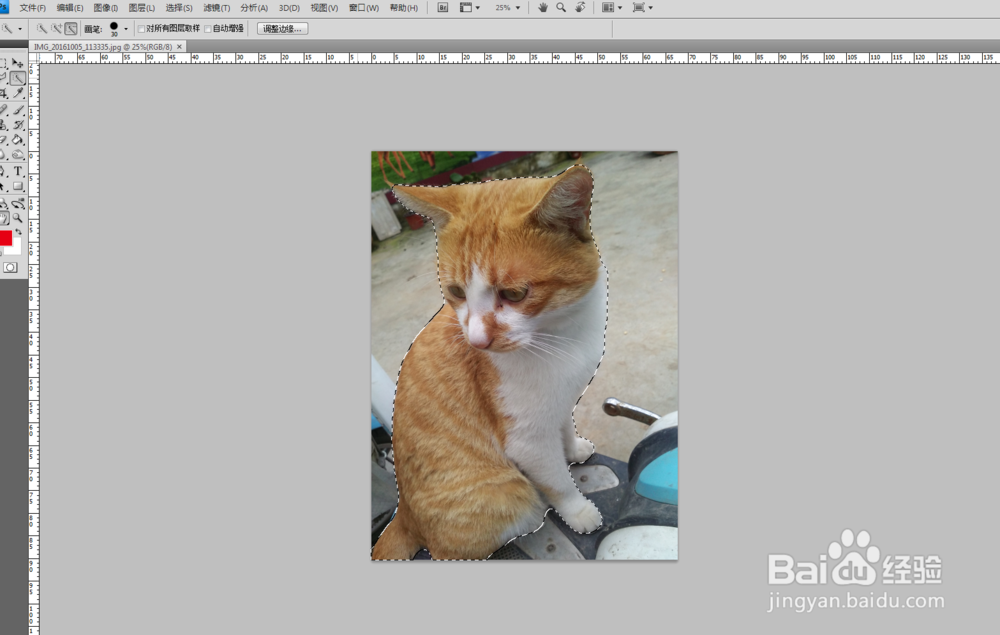
Task: Expand the brush picker dropdown arrow
Action: (126, 29)
